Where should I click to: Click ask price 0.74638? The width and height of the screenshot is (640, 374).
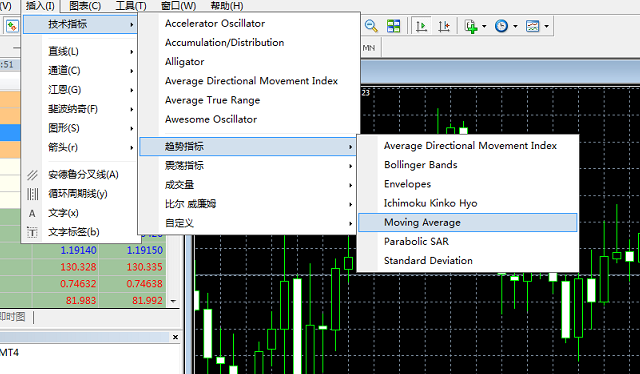point(144,284)
